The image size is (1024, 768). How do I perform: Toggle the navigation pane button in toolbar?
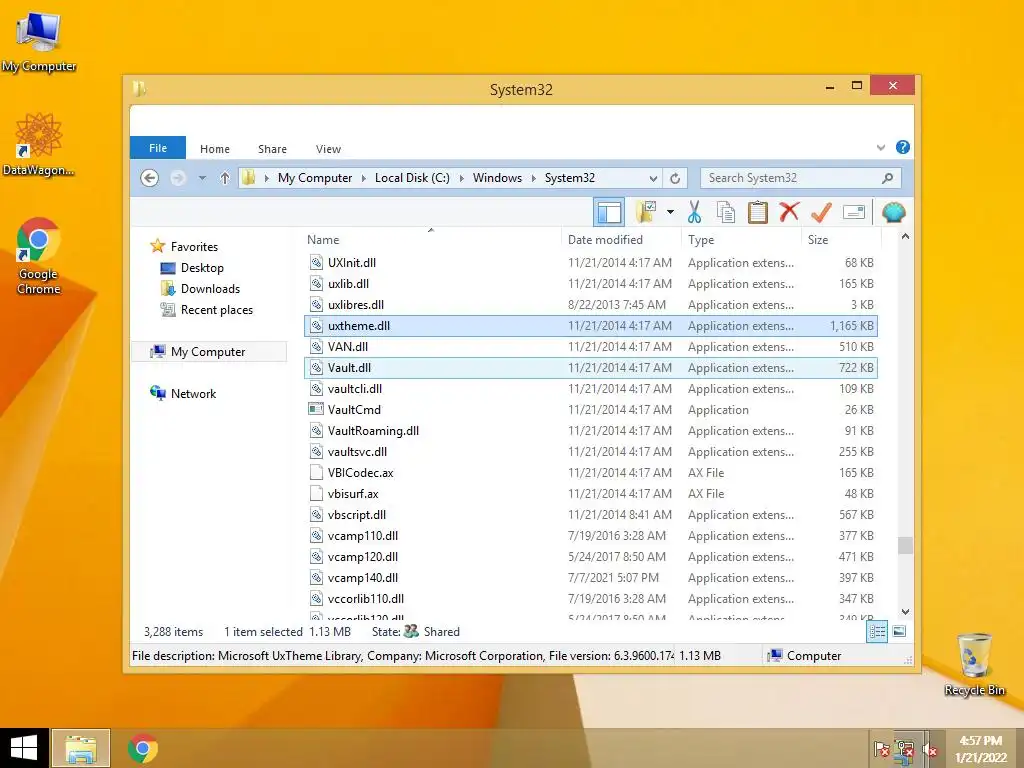609,212
